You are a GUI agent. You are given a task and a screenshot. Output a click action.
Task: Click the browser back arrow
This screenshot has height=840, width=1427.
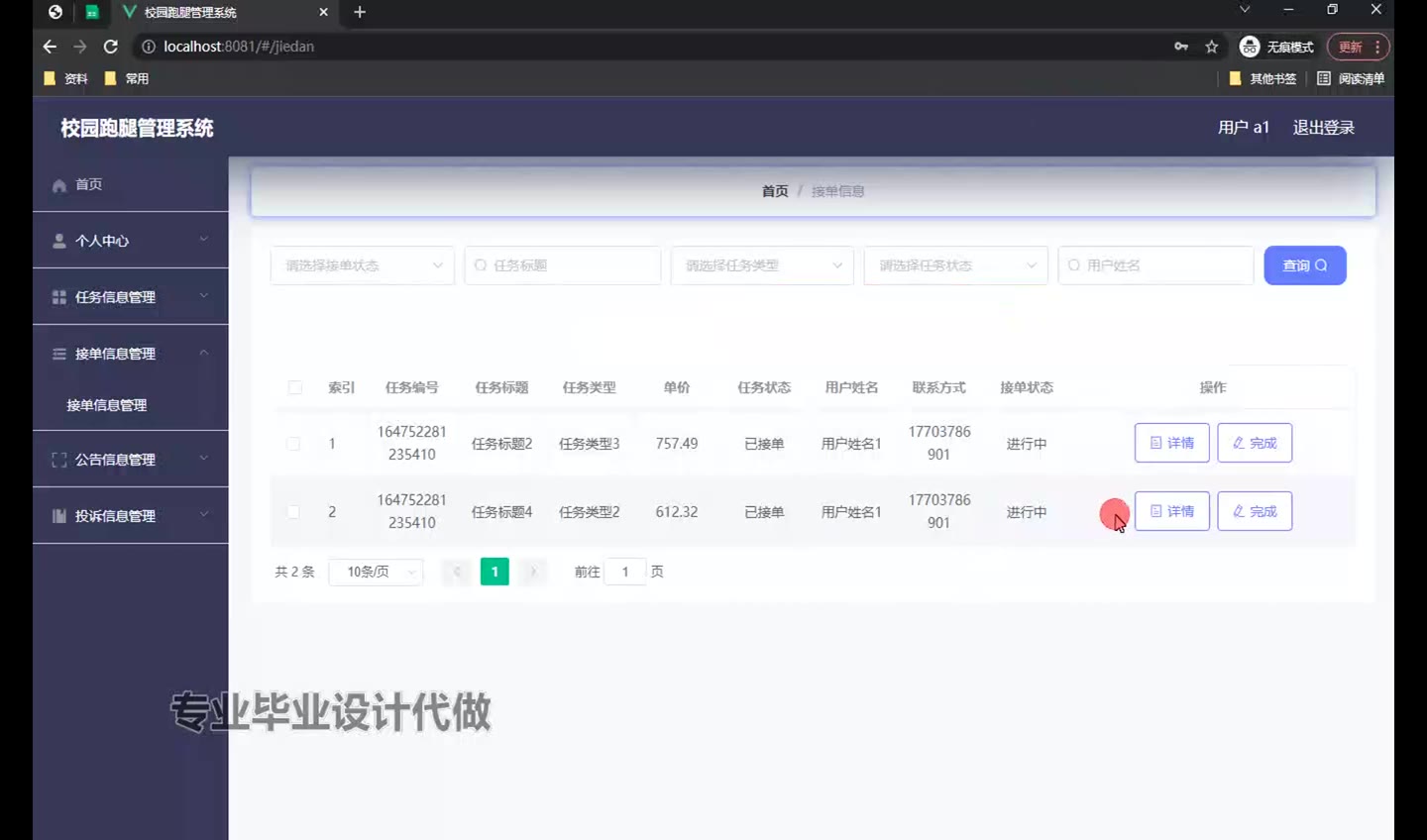(50, 47)
